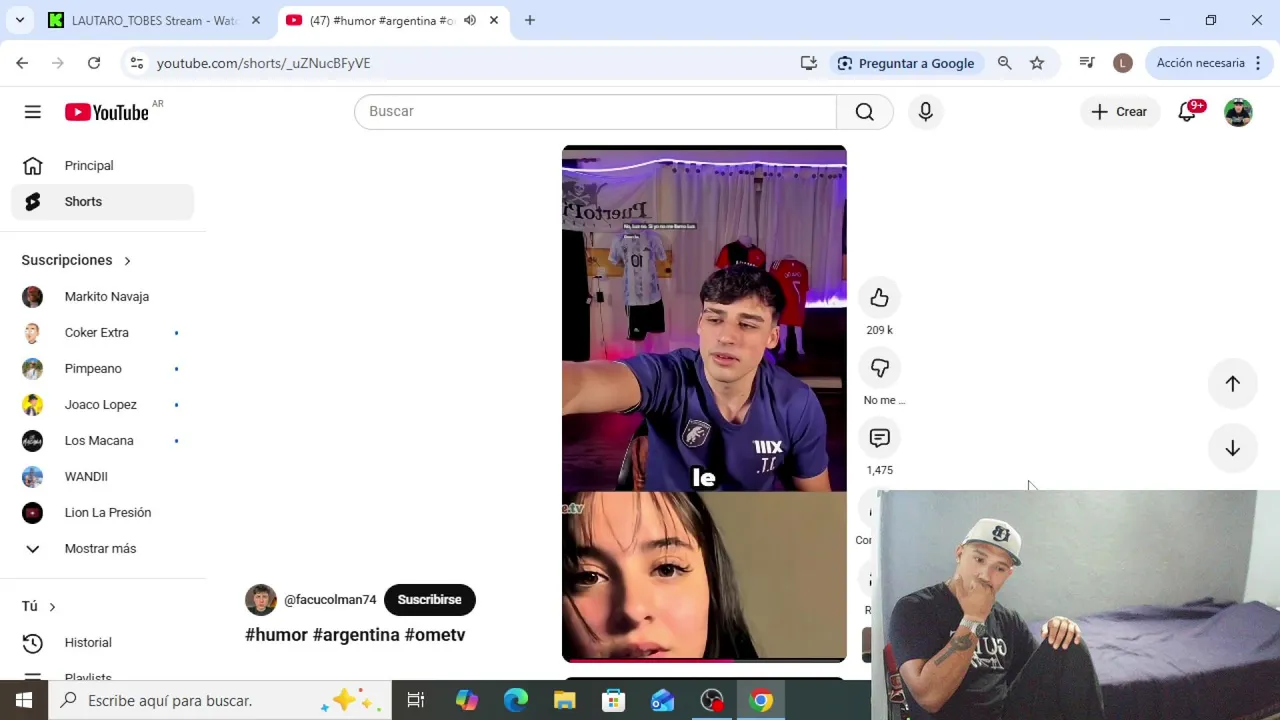This screenshot has height=720, width=1280.
Task: Switch to LAUTARO_TOBES Stream tab
Action: pyautogui.click(x=154, y=20)
